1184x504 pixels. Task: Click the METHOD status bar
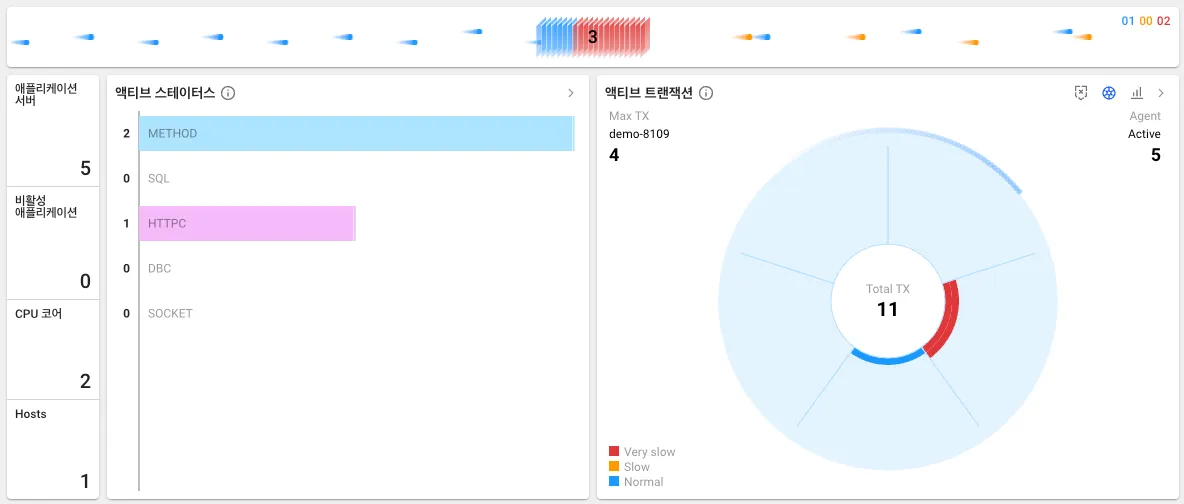click(356, 133)
